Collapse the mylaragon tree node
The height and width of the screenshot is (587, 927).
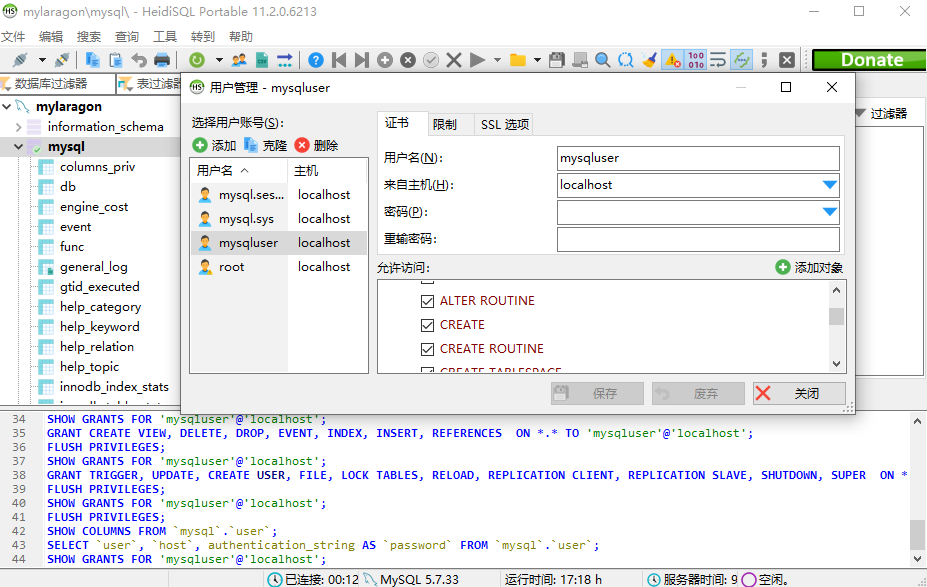pyautogui.click(x=7, y=107)
